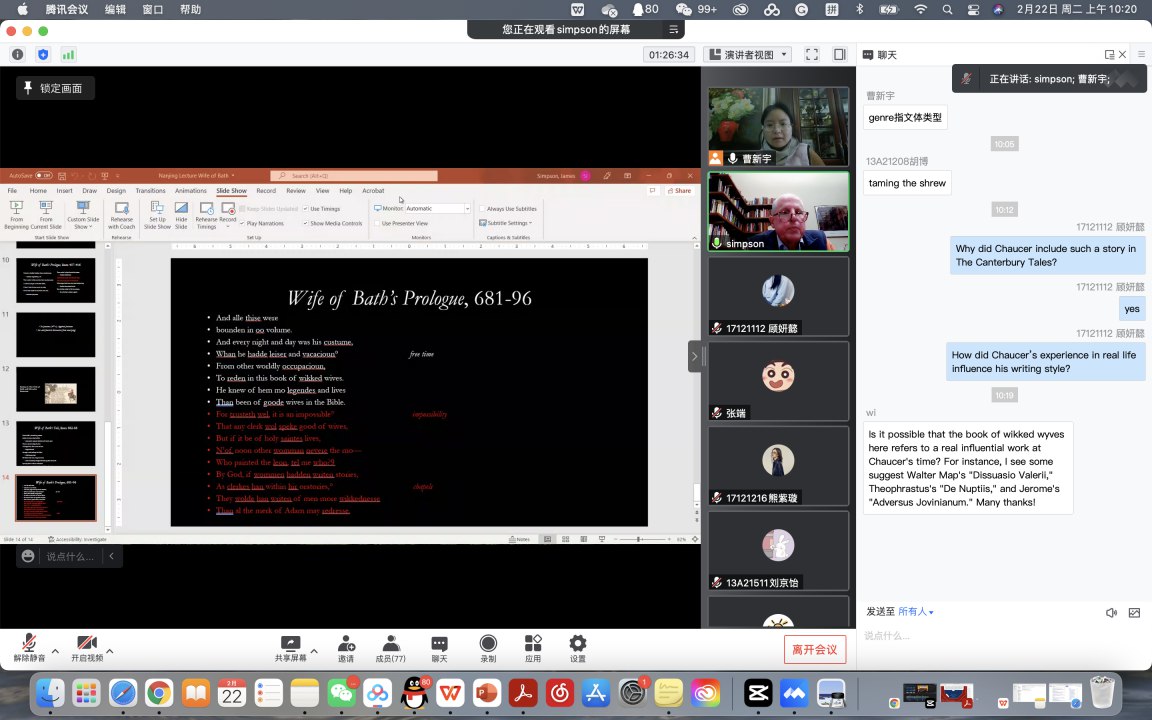Pop out the chat window icon
The width and height of the screenshot is (1152, 720).
coord(1109,54)
